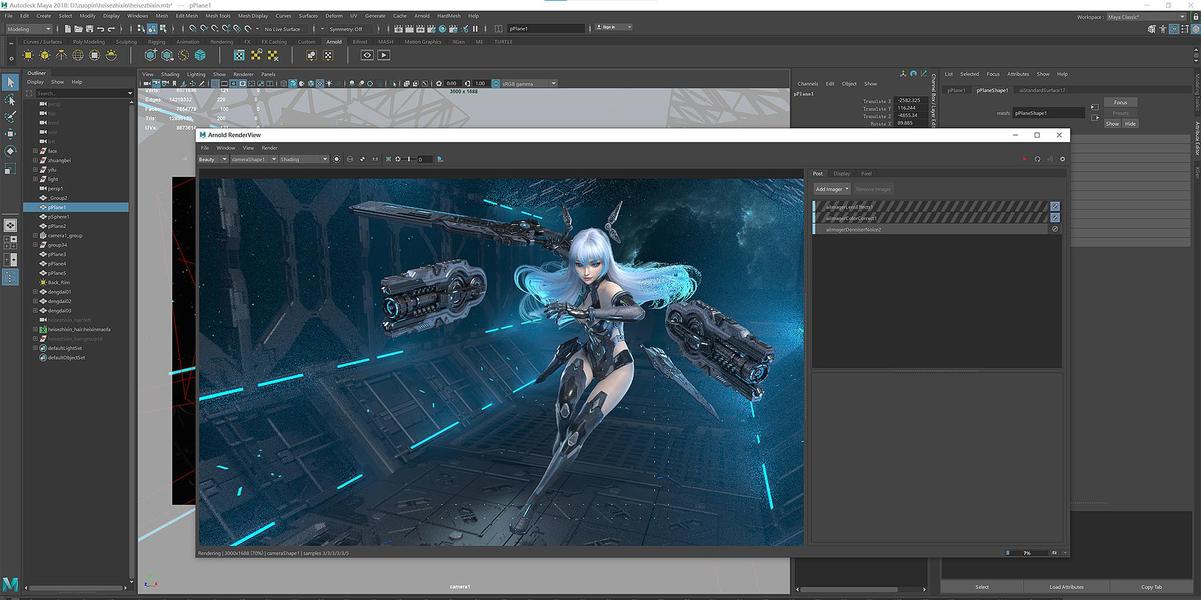Image resolution: width=1201 pixels, height=600 pixels.
Task: Select the Lasso selection tool
Action: [x=10, y=100]
